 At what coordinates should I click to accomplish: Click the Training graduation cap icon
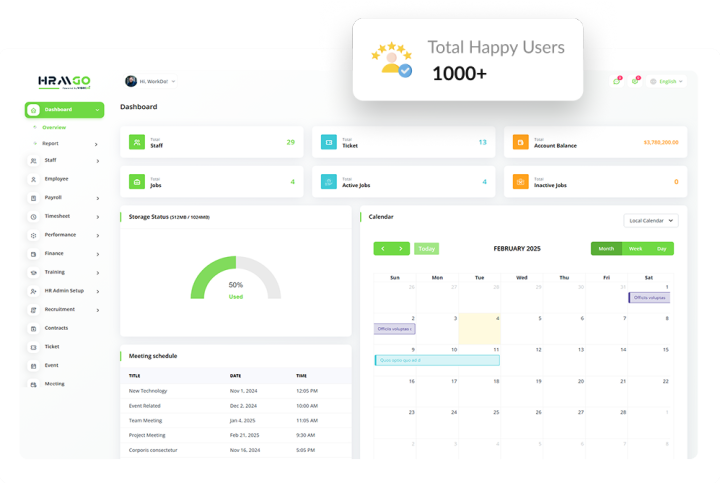[x=33, y=273]
